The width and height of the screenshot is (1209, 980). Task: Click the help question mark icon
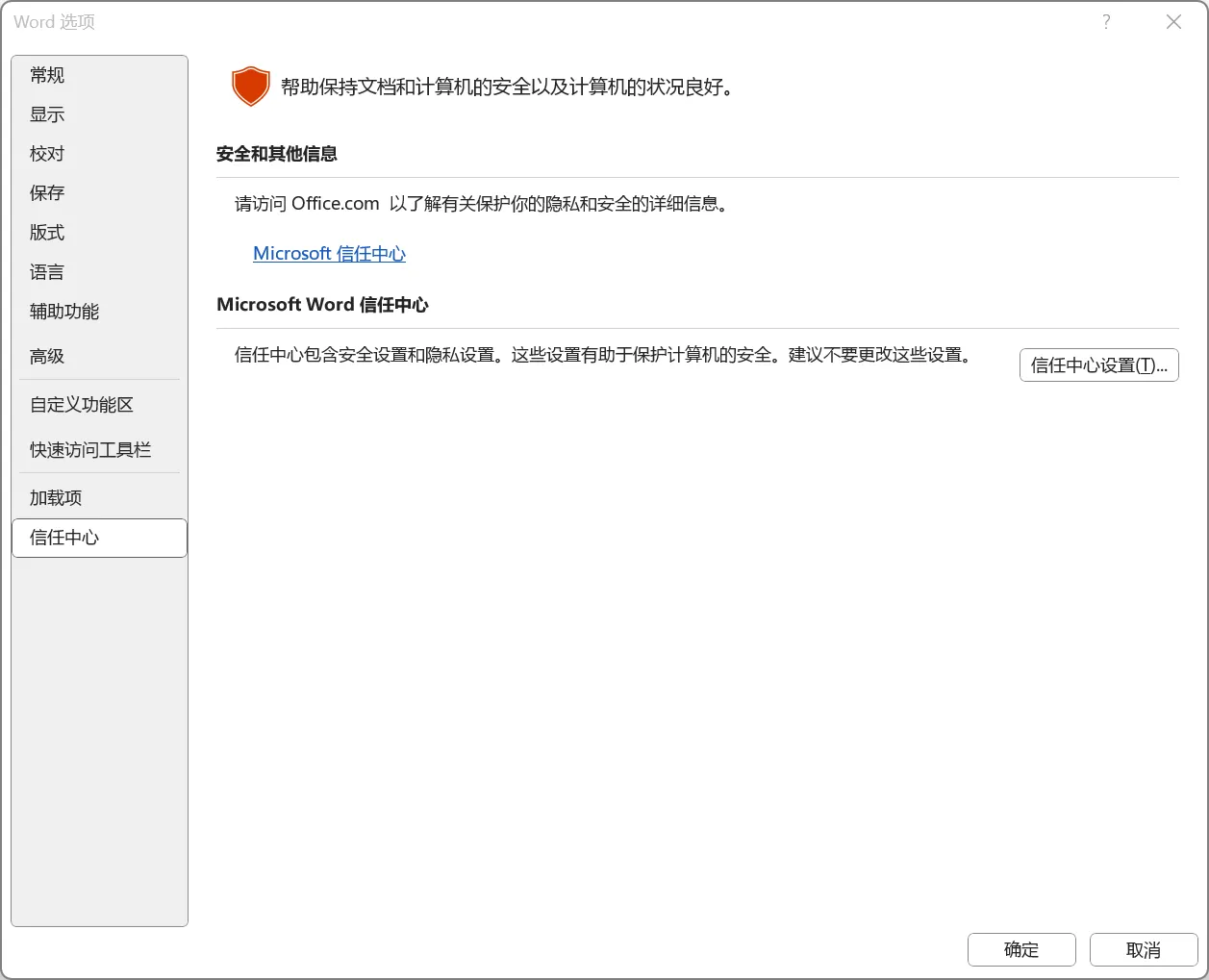(1106, 21)
